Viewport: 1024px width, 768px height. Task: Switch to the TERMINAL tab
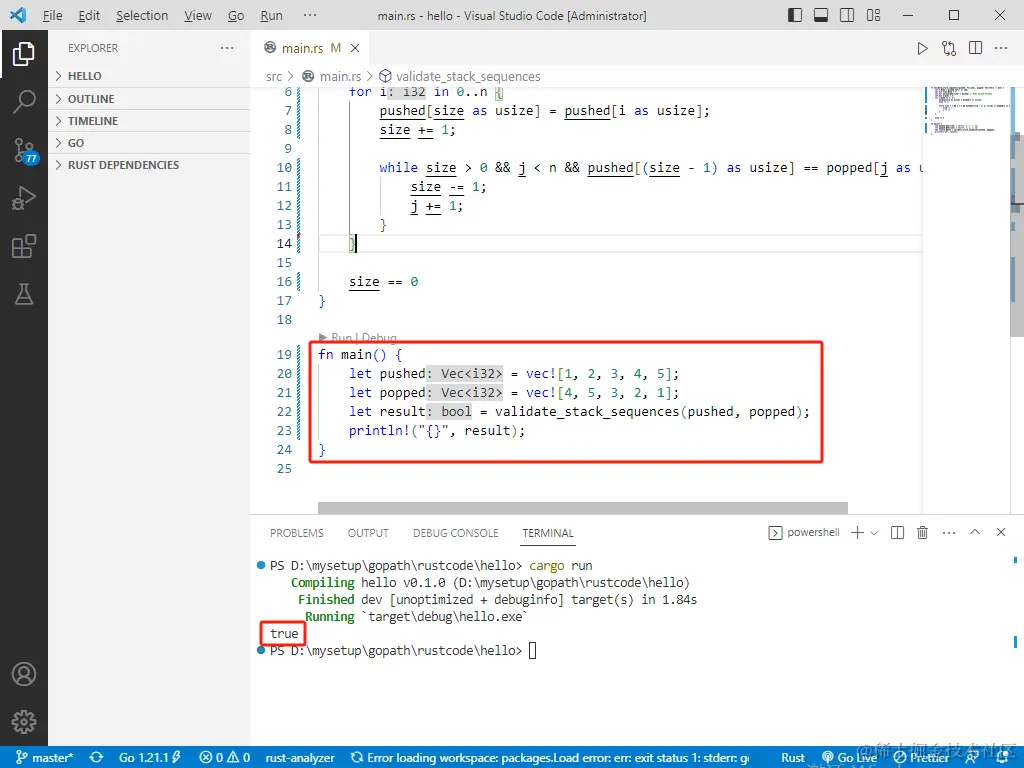tap(547, 533)
